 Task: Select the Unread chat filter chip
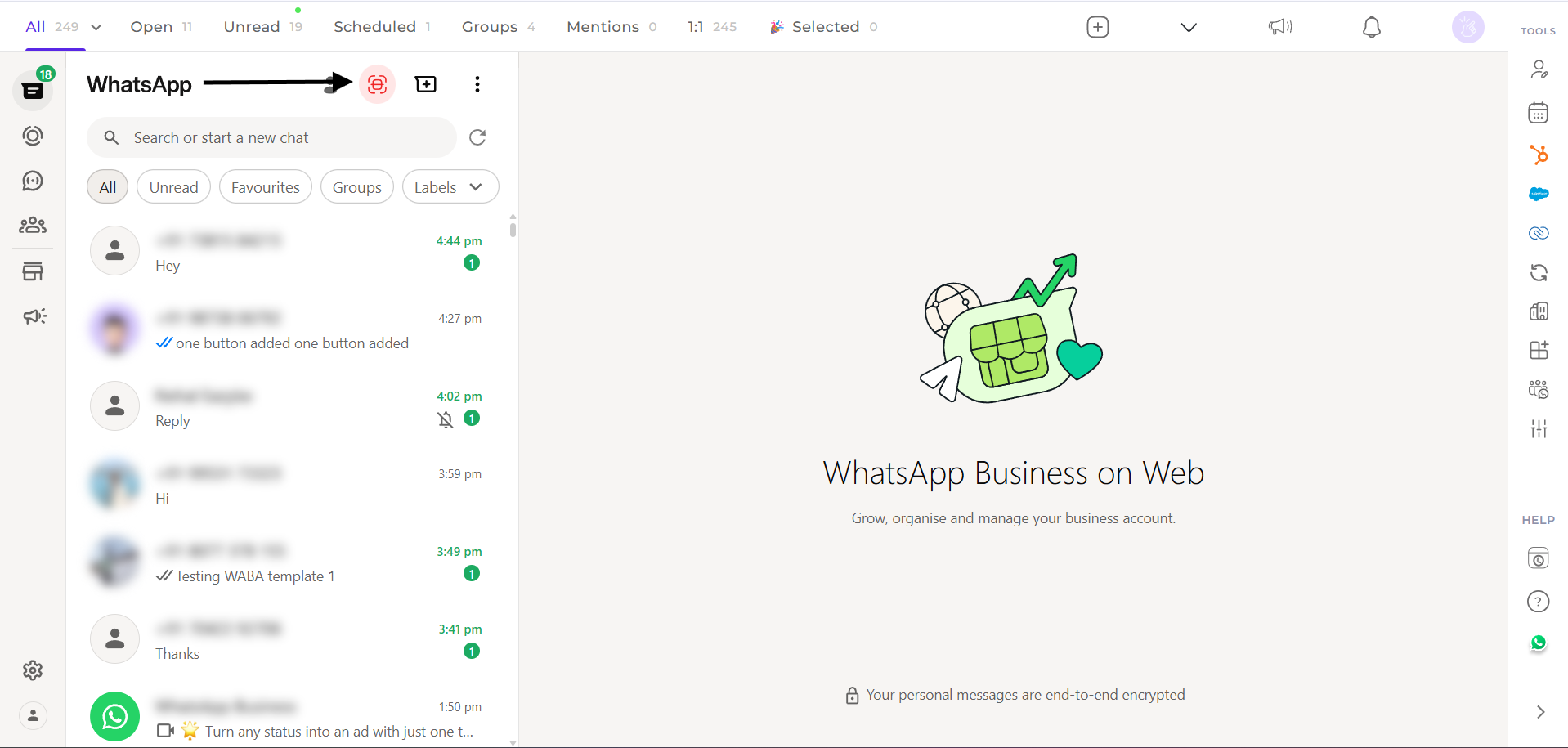pos(173,187)
